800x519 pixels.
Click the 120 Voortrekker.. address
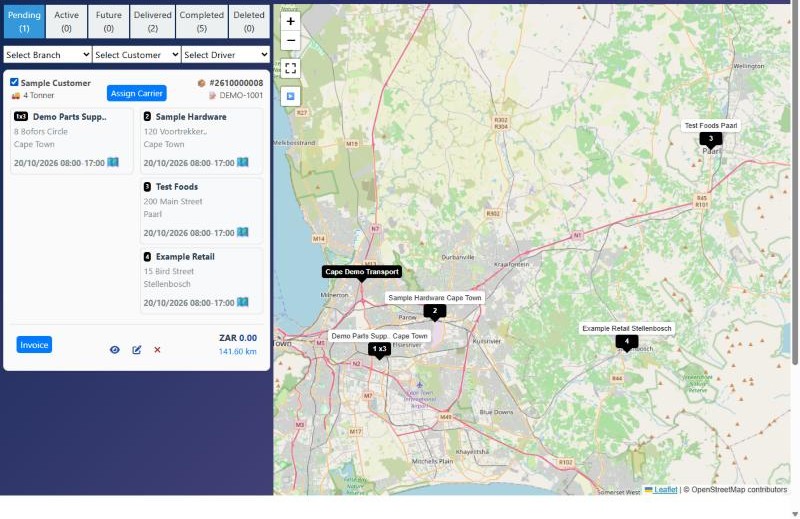coord(176,131)
